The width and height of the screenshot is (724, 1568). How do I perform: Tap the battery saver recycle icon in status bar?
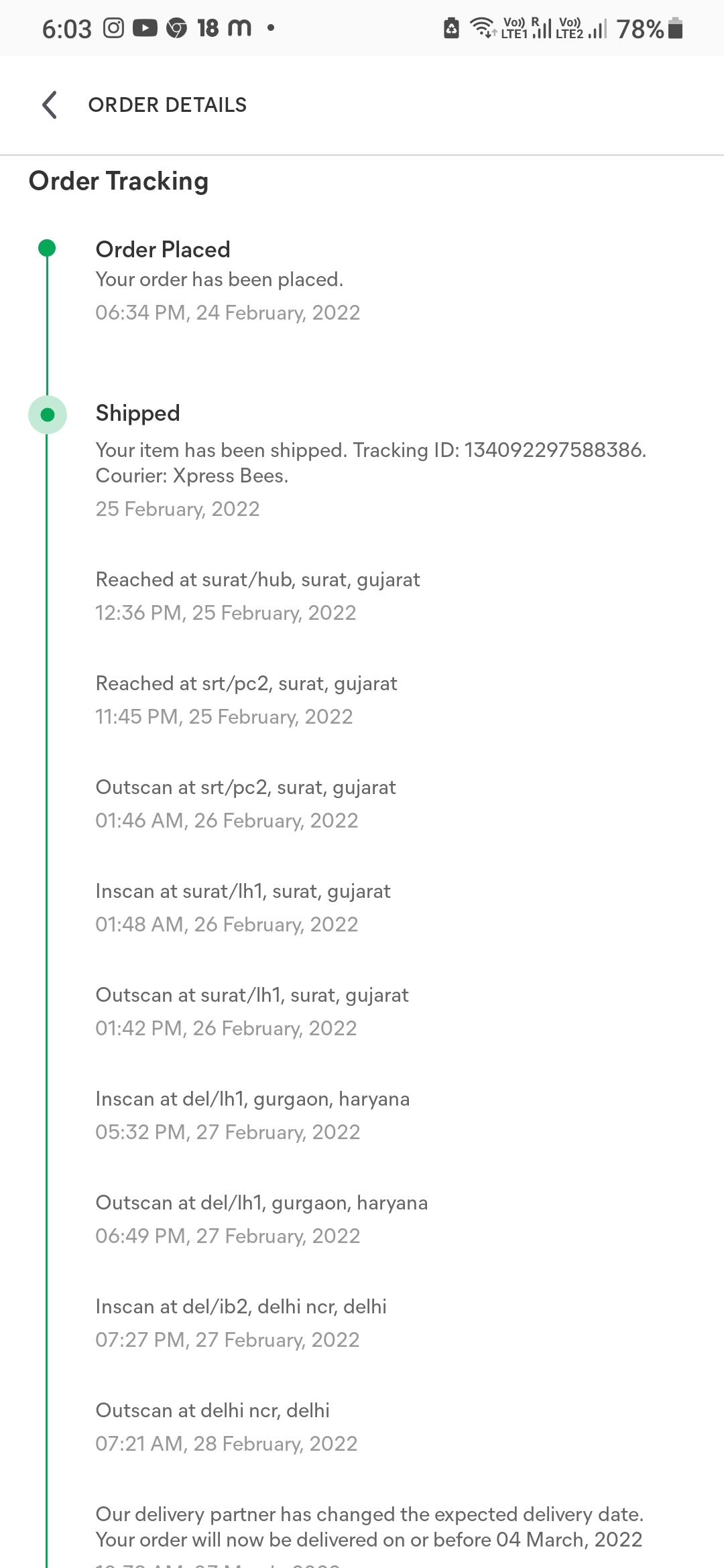pos(452,28)
